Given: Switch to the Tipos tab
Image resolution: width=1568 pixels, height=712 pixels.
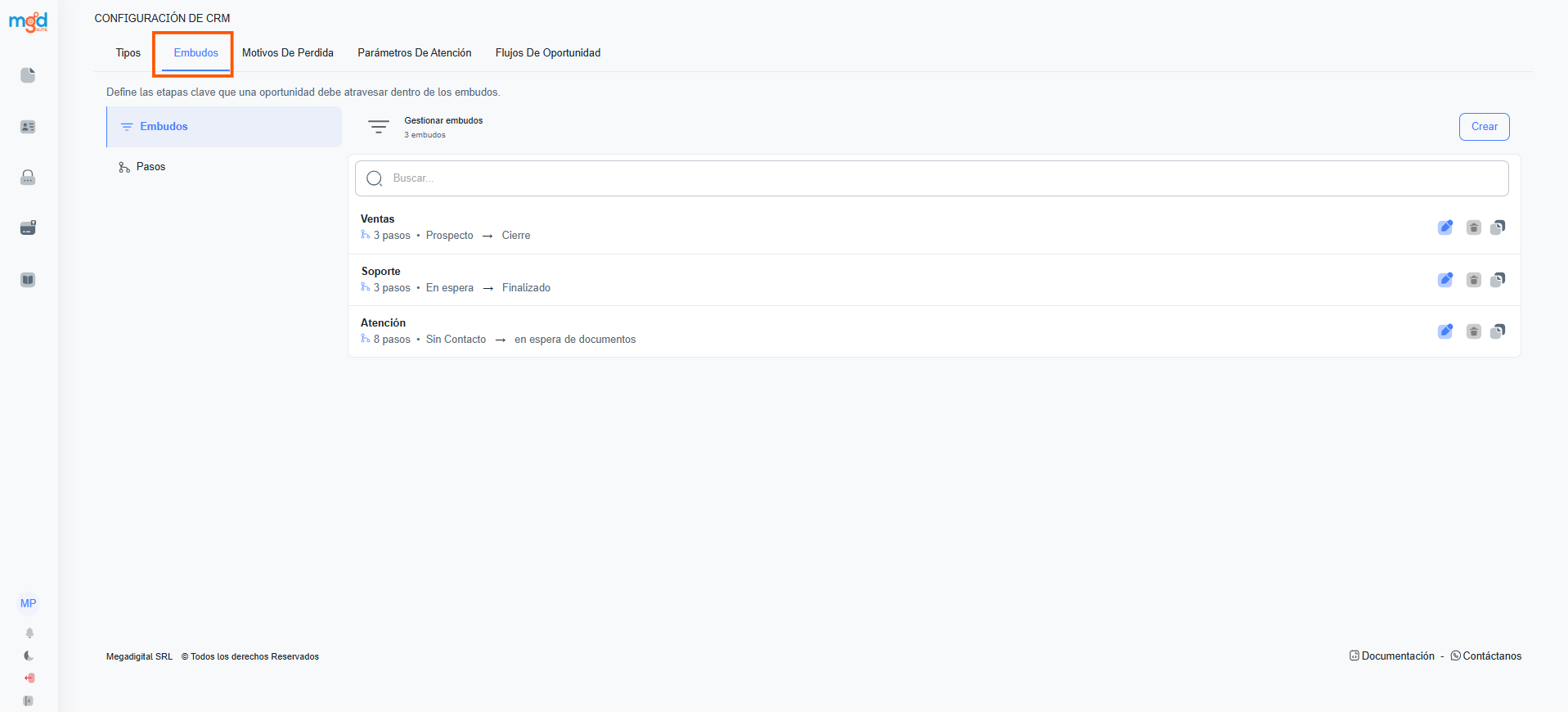Looking at the screenshot, I should (128, 53).
